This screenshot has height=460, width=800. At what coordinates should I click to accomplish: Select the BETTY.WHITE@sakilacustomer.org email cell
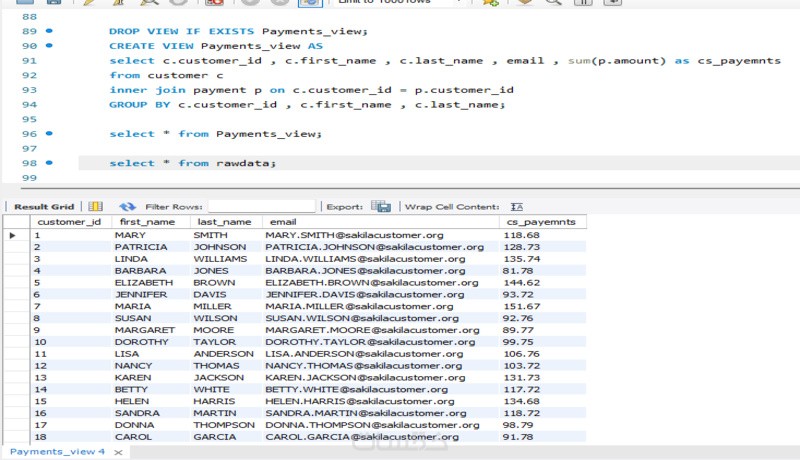tap(381, 390)
